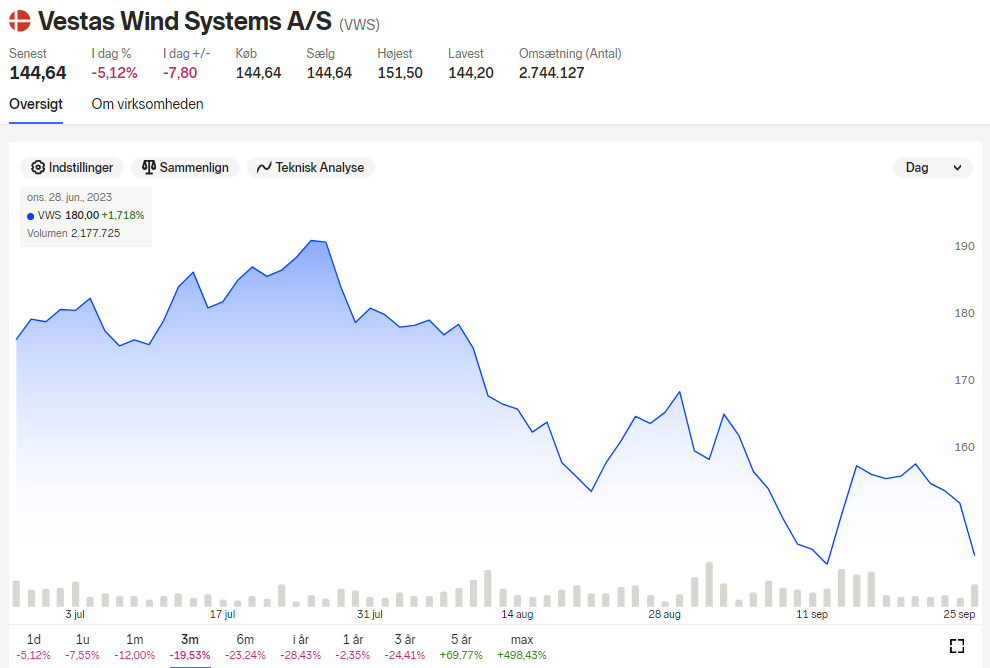Click the 14 aug date label
990x668 pixels.
click(x=517, y=614)
